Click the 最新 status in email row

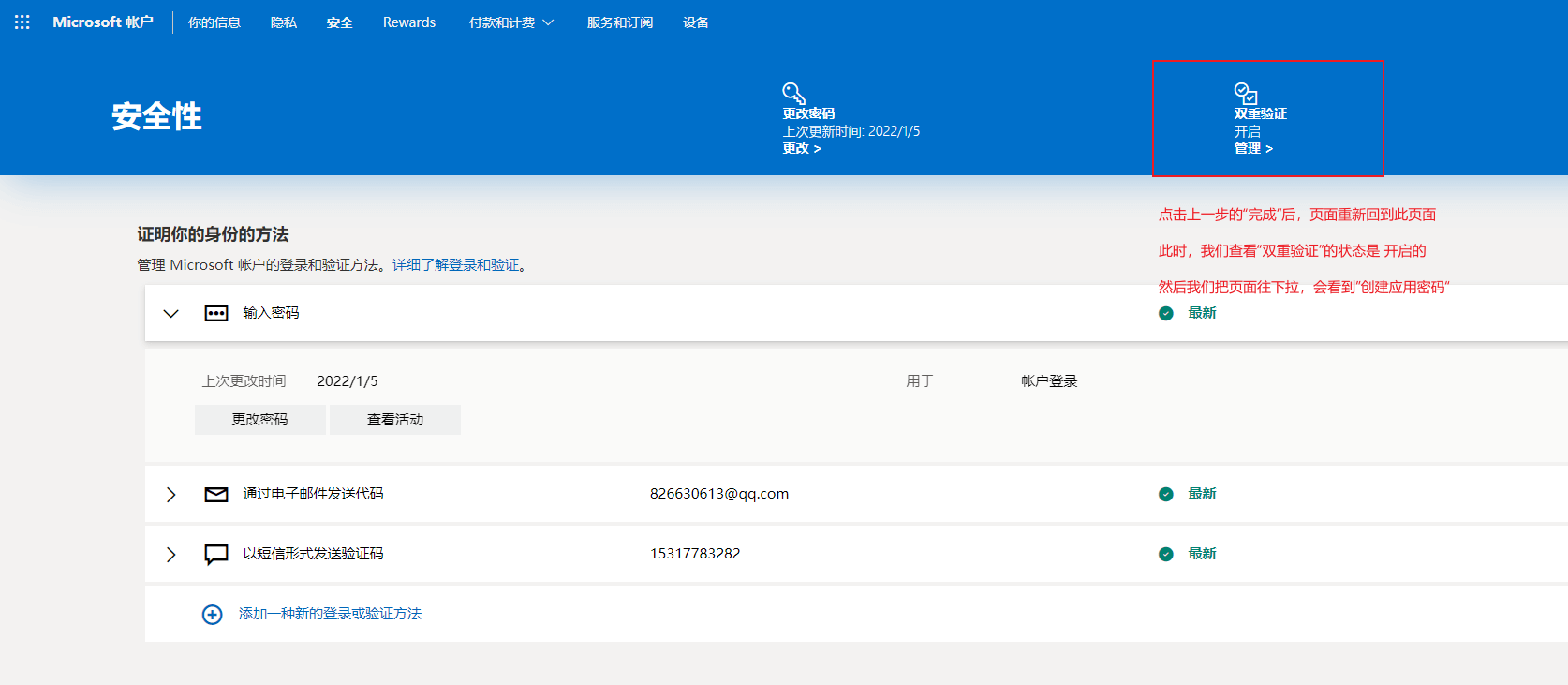coord(1203,494)
